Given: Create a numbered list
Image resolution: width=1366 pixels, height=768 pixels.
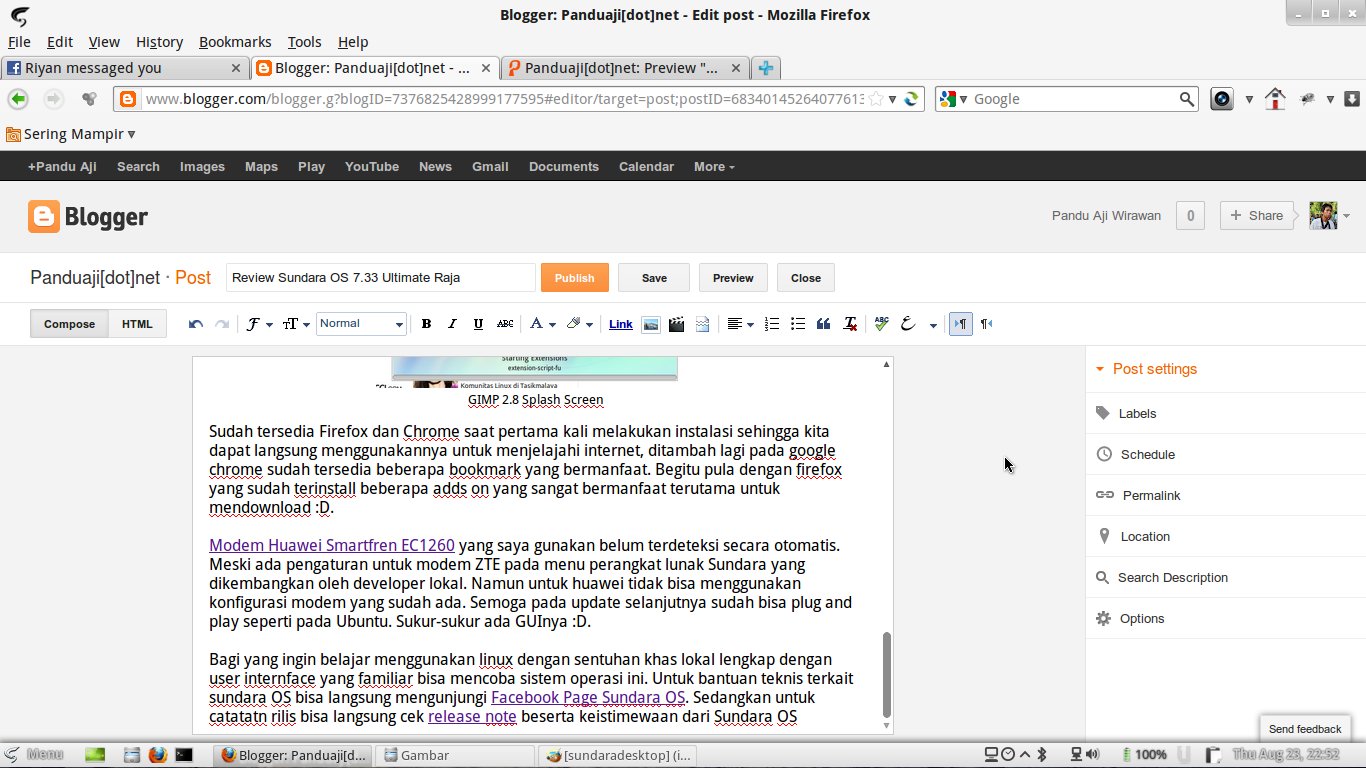Looking at the screenshot, I should 771,324.
